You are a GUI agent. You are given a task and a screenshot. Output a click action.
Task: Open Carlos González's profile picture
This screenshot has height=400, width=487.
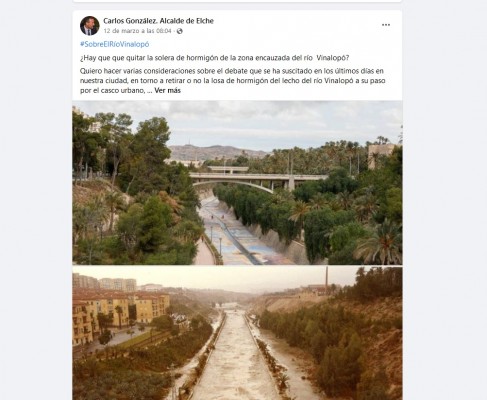click(x=90, y=26)
